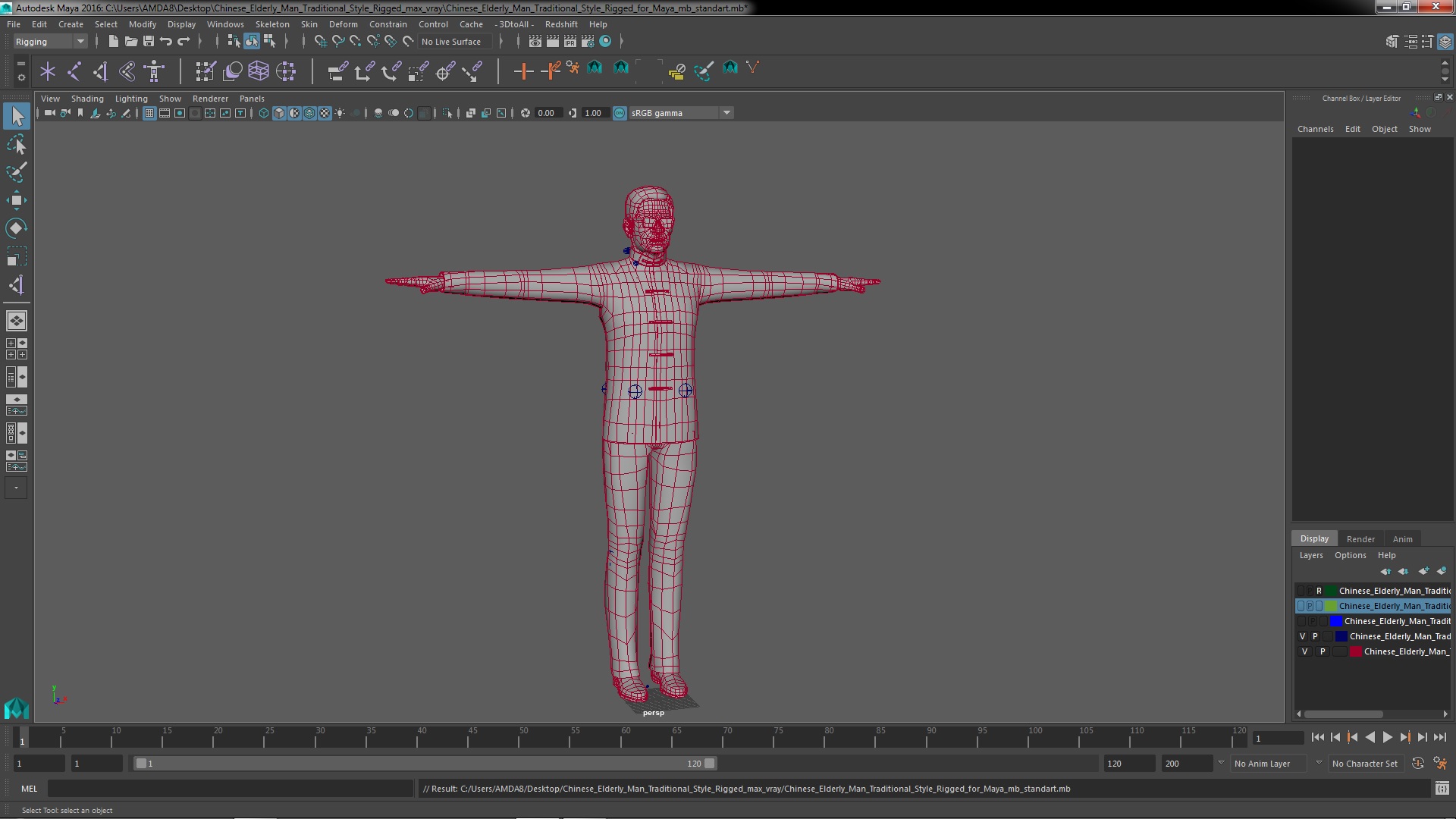The width and height of the screenshot is (1456, 819).
Task: Choose the Paint Selection tool
Action: 17,172
